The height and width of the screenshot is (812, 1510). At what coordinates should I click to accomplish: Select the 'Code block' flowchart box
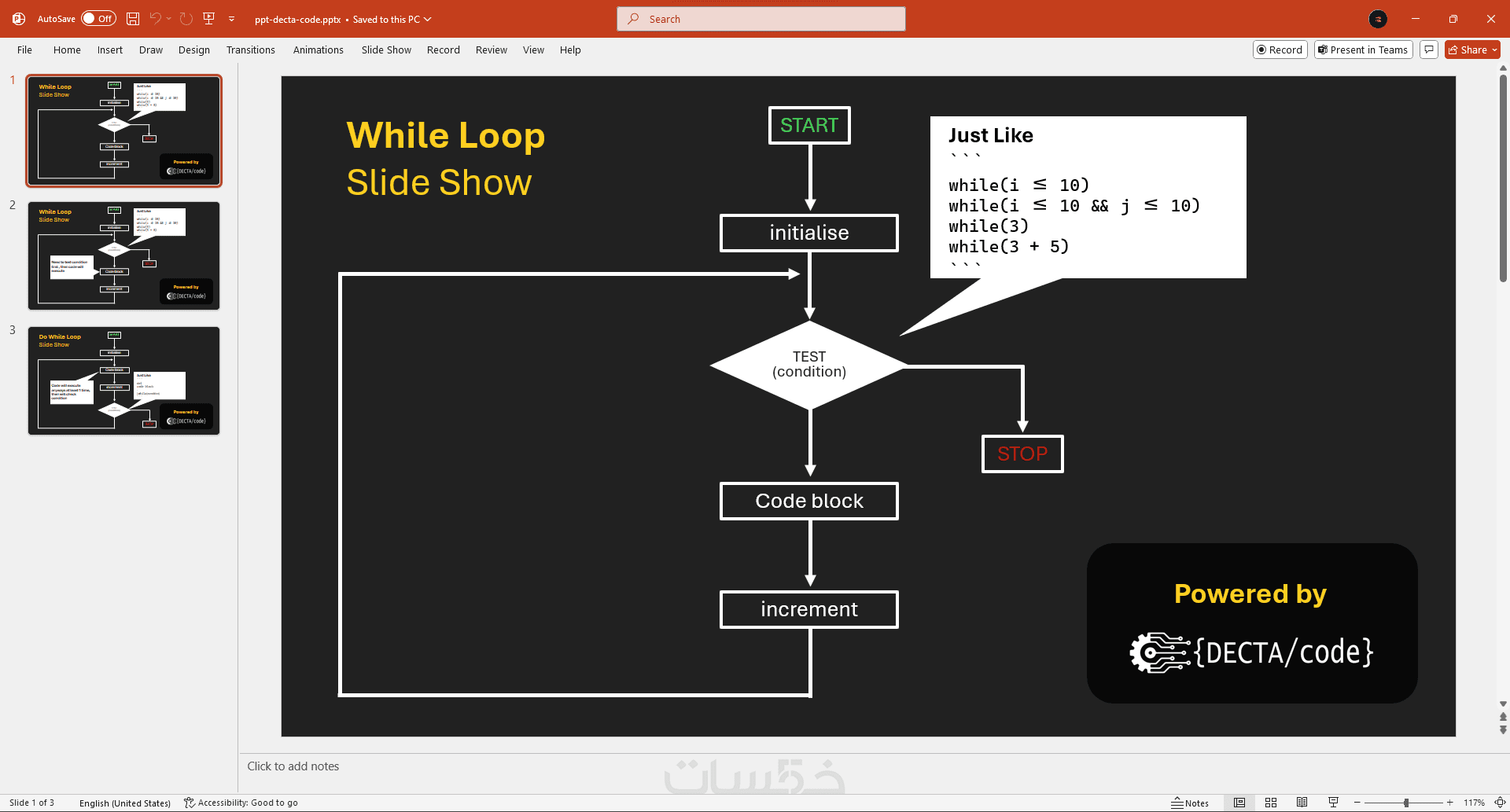(809, 501)
